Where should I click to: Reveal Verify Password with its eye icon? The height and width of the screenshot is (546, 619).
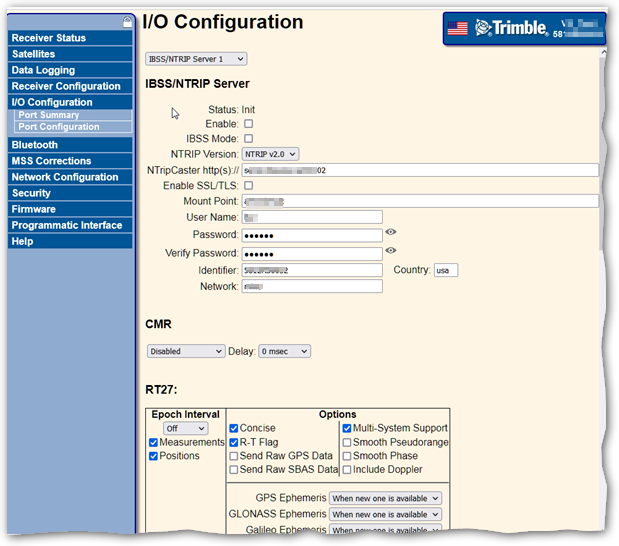click(391, 250)
